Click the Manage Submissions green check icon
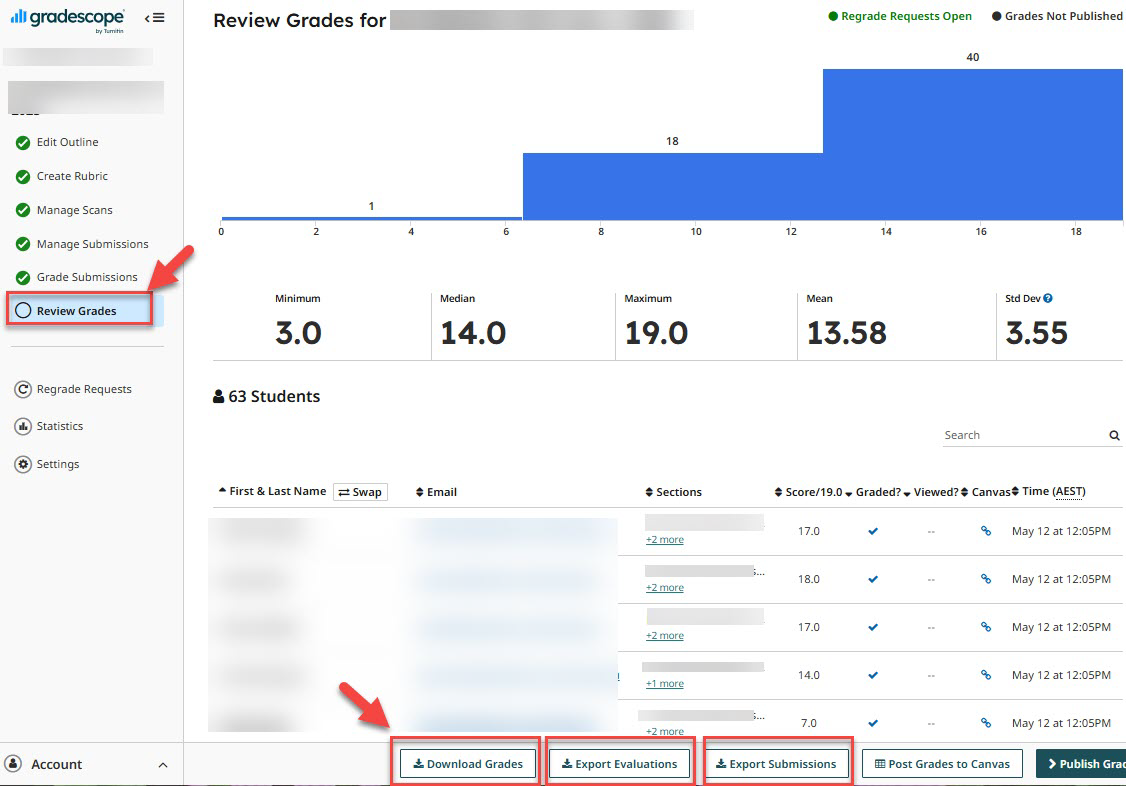Viewport: 1126px width, 786px height. [23, 244]
